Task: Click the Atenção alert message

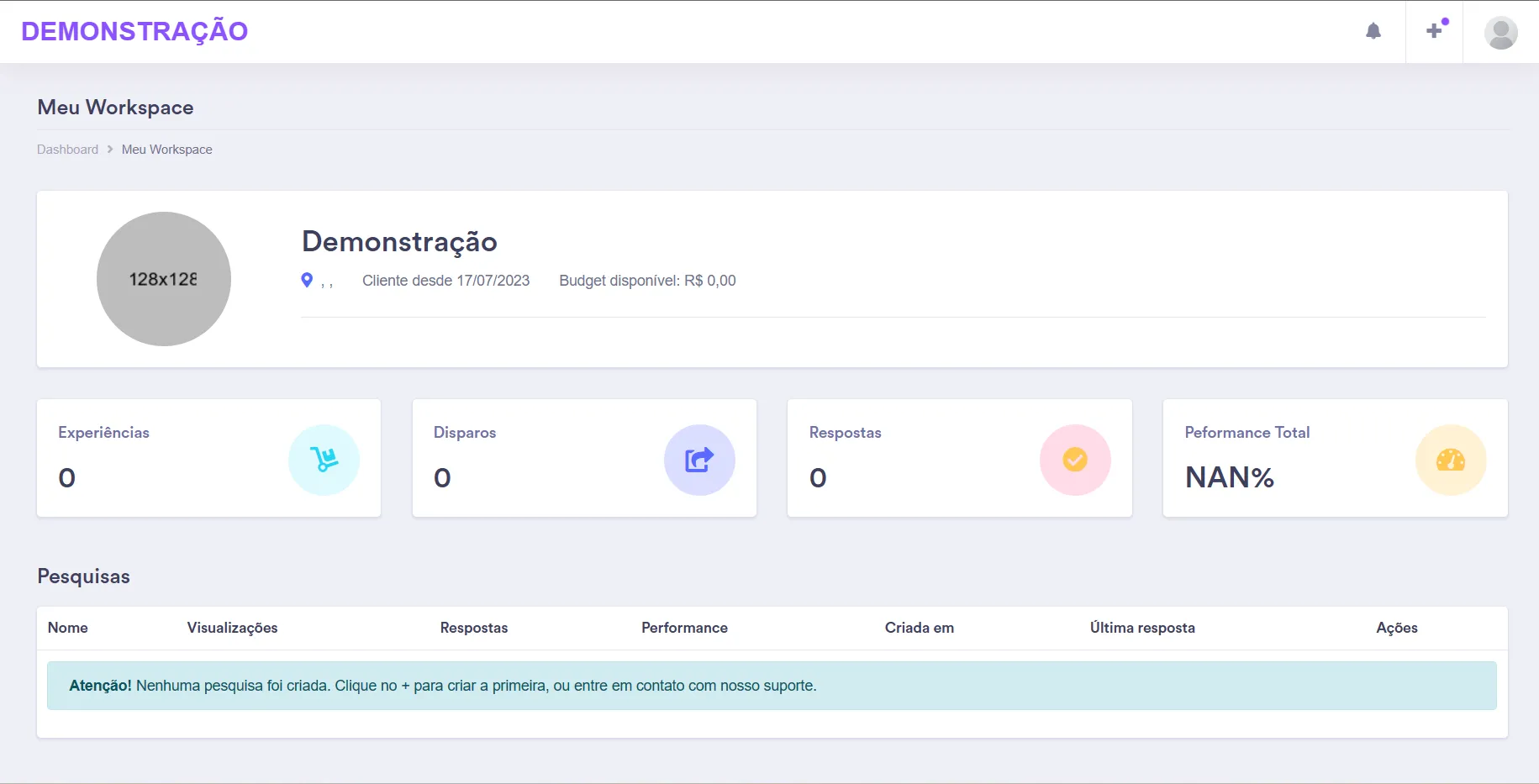Action: [772, 686]
